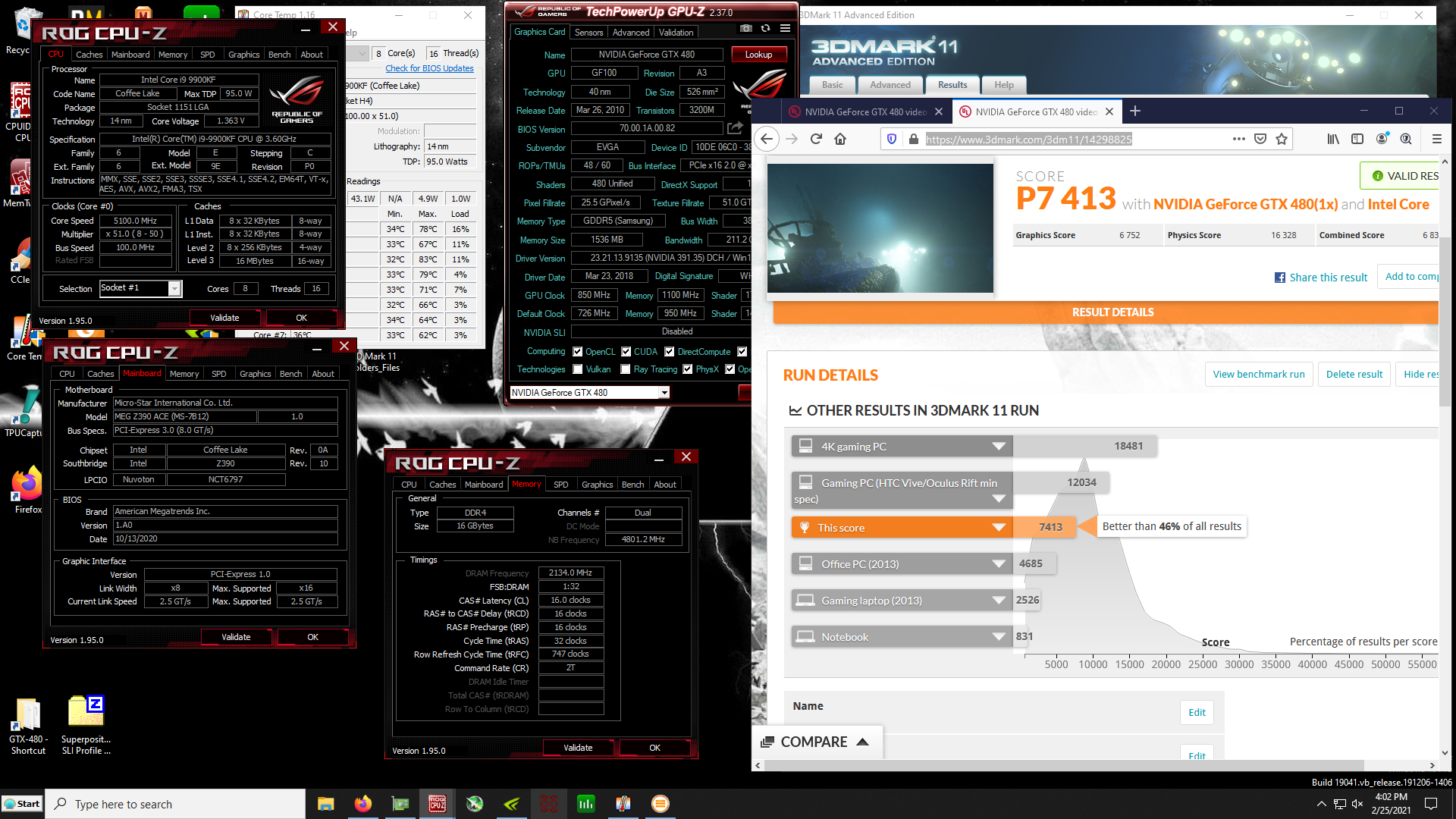
Task: Expand the 4K gaming PC result row
Action: click(x=999, y=447)
